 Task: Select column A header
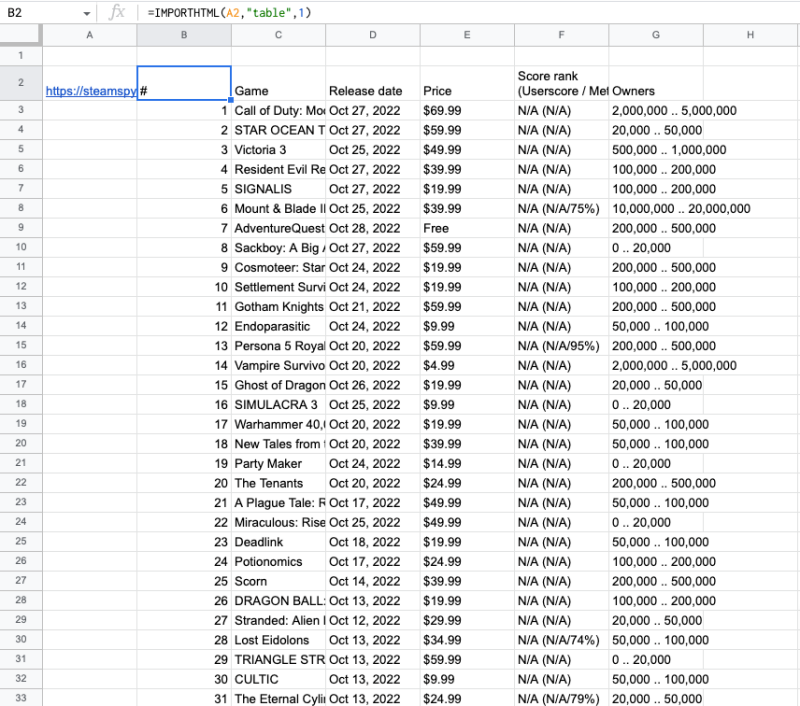[x=89, y=35]
